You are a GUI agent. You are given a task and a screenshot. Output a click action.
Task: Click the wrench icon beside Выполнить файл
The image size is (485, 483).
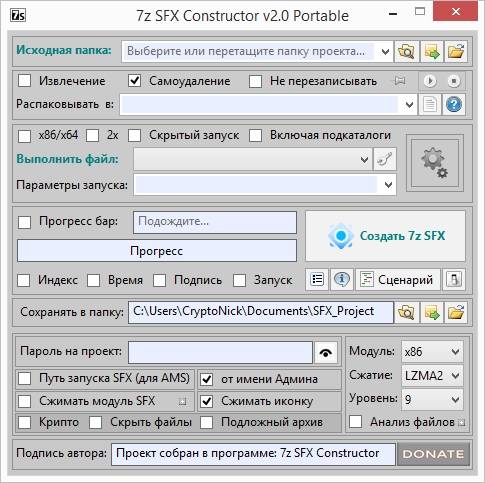click(x=385, y=159)
